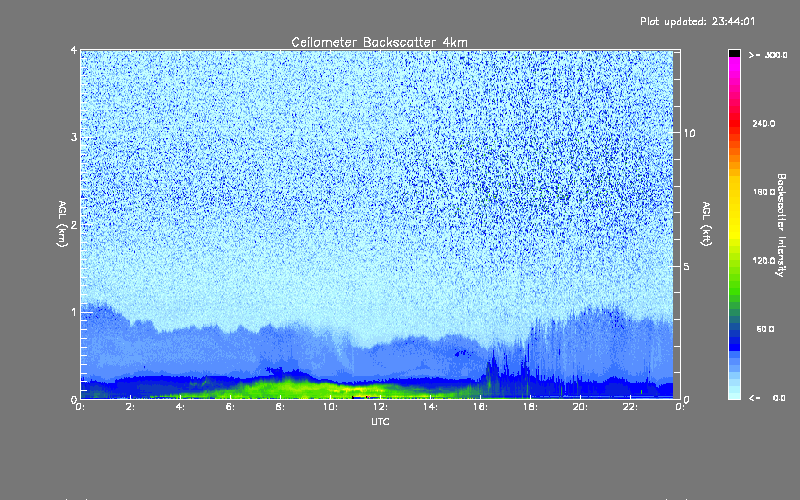Click the 'Backscatter Intensity' colorbar label

tap(781, 225)
